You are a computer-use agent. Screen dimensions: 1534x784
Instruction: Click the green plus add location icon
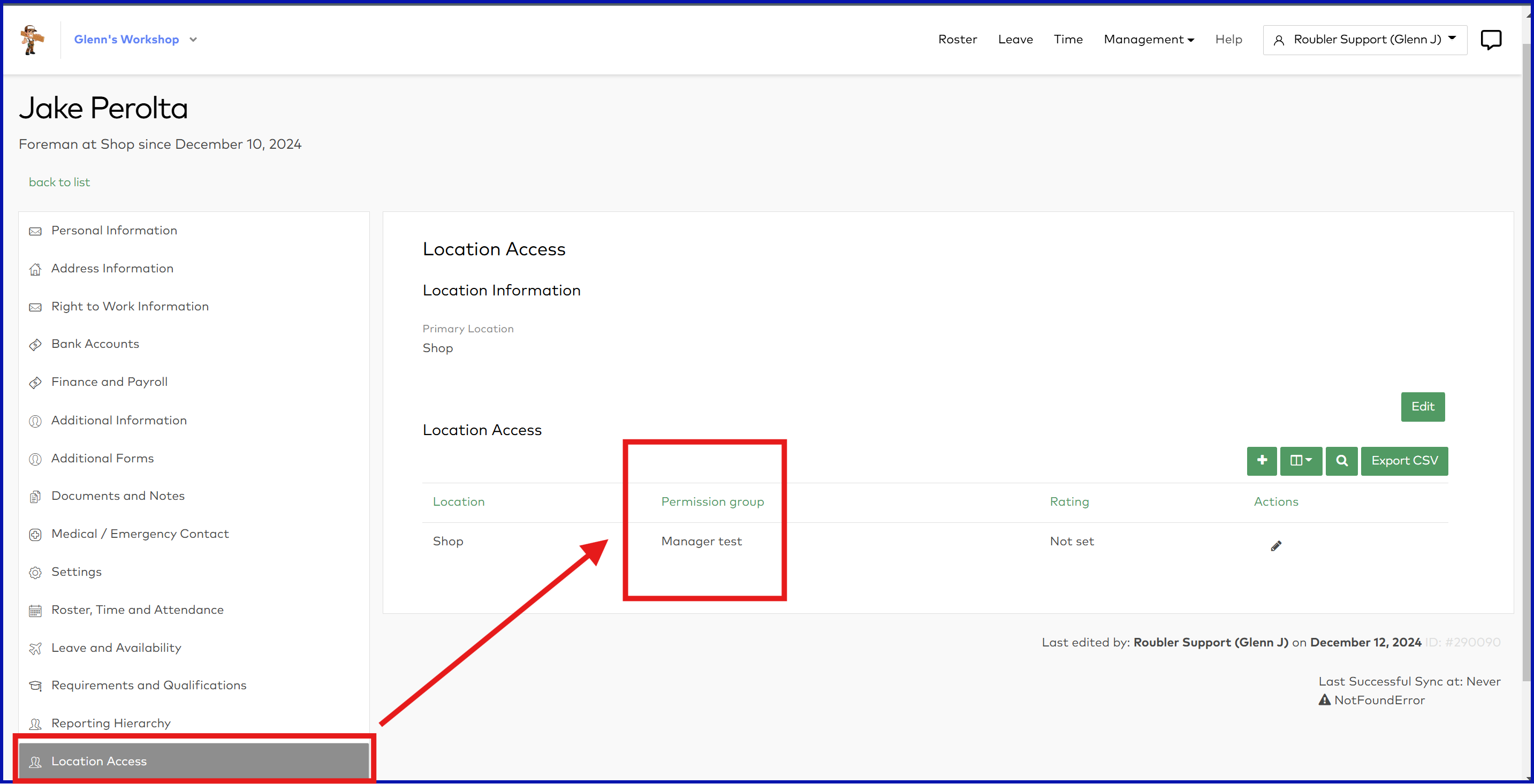click(1261, 461)
